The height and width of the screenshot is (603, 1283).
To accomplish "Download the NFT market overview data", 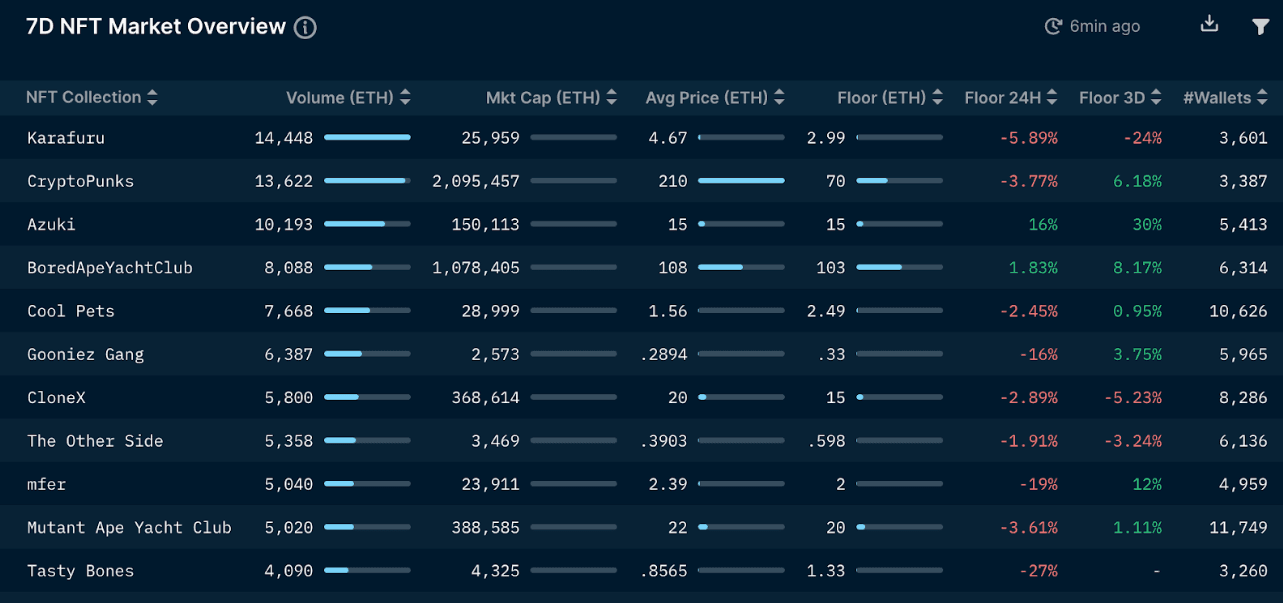I will pos(1209,25).
